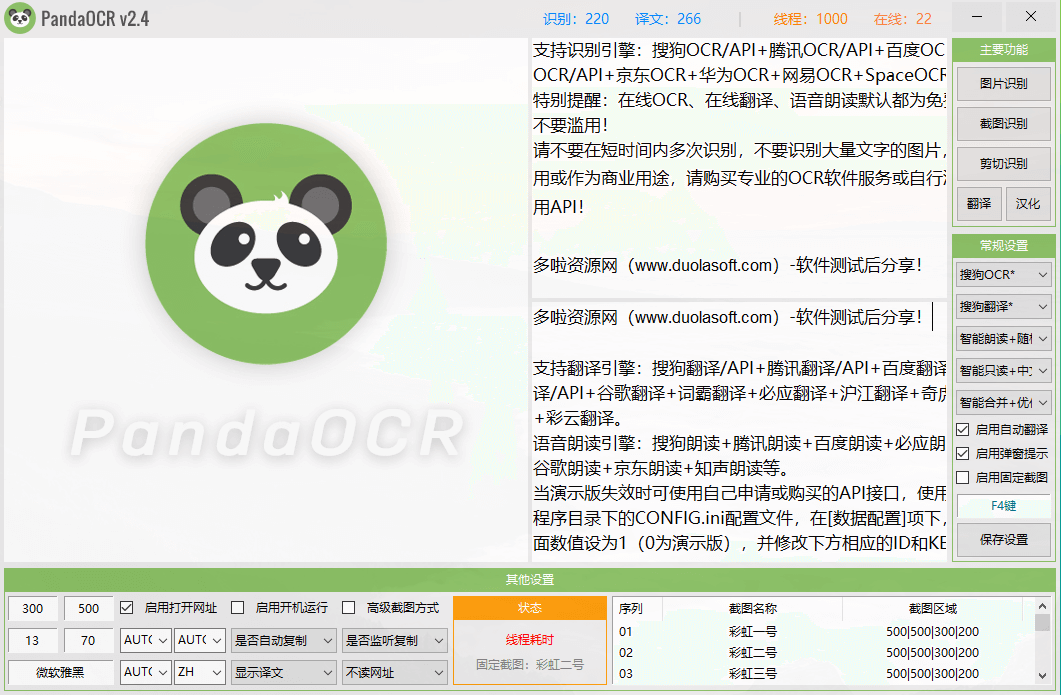Click sequence number 02 in the list
The image size is (1061, 695).
tap(626, 653)
